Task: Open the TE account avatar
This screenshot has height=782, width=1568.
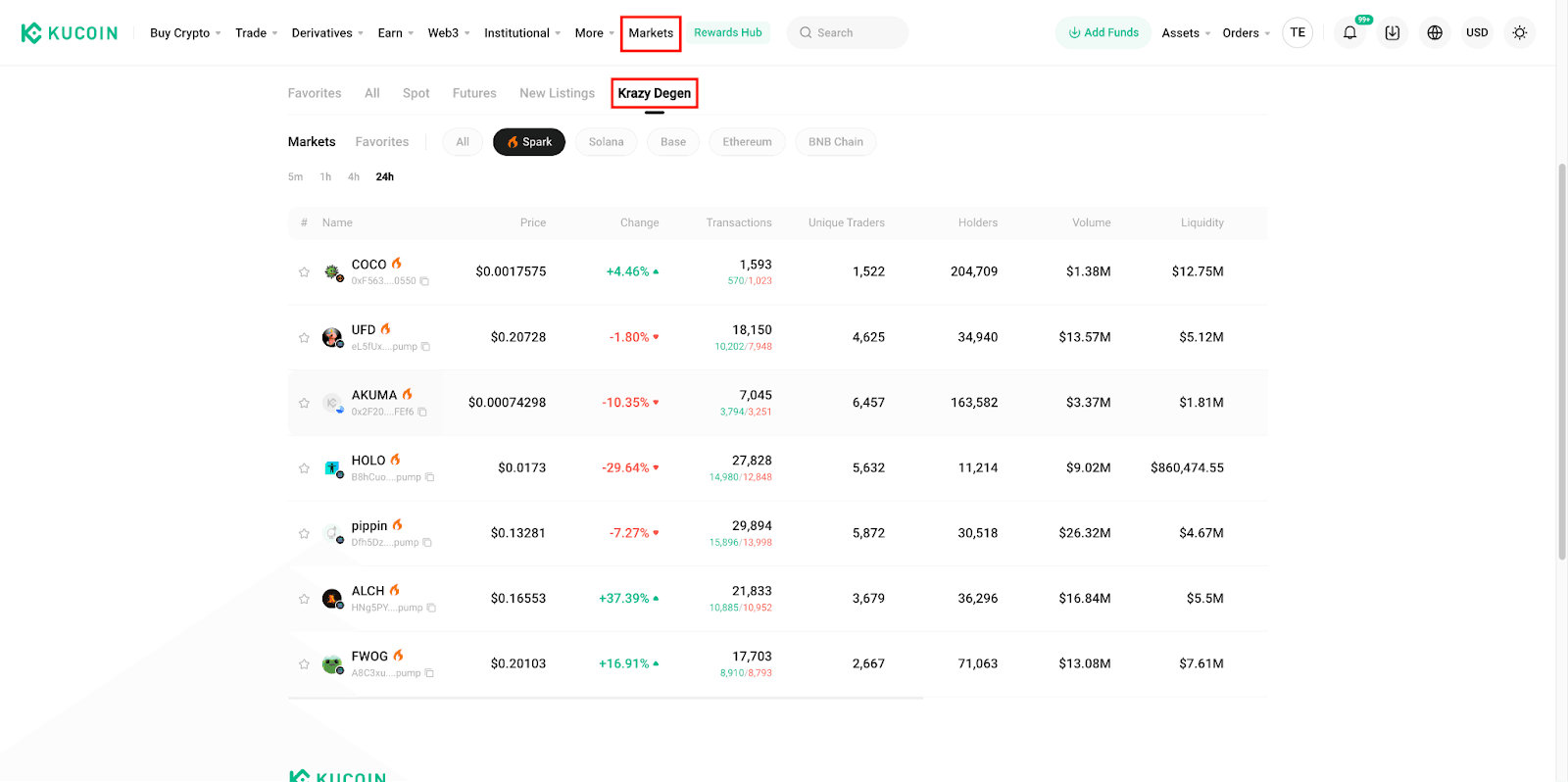Action: (x=1298, y=33)
